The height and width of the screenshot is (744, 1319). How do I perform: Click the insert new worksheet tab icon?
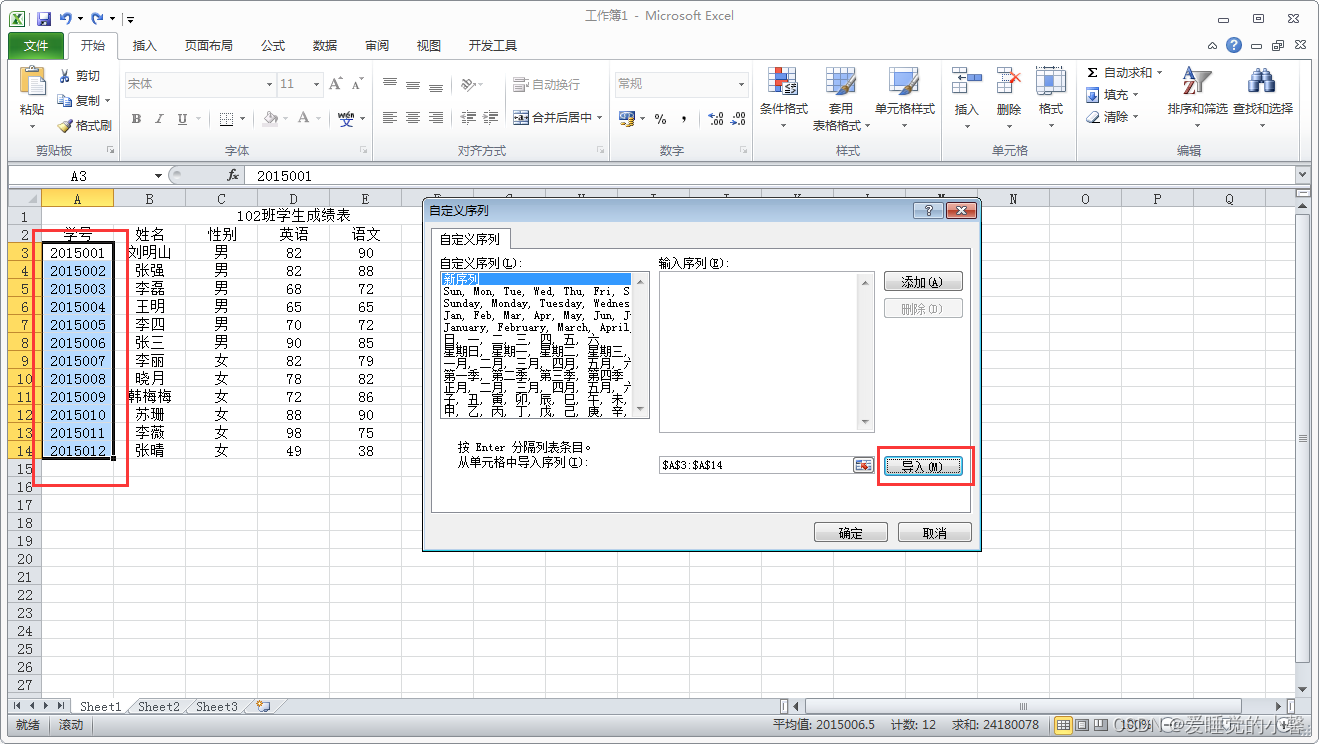click(262, 706)
